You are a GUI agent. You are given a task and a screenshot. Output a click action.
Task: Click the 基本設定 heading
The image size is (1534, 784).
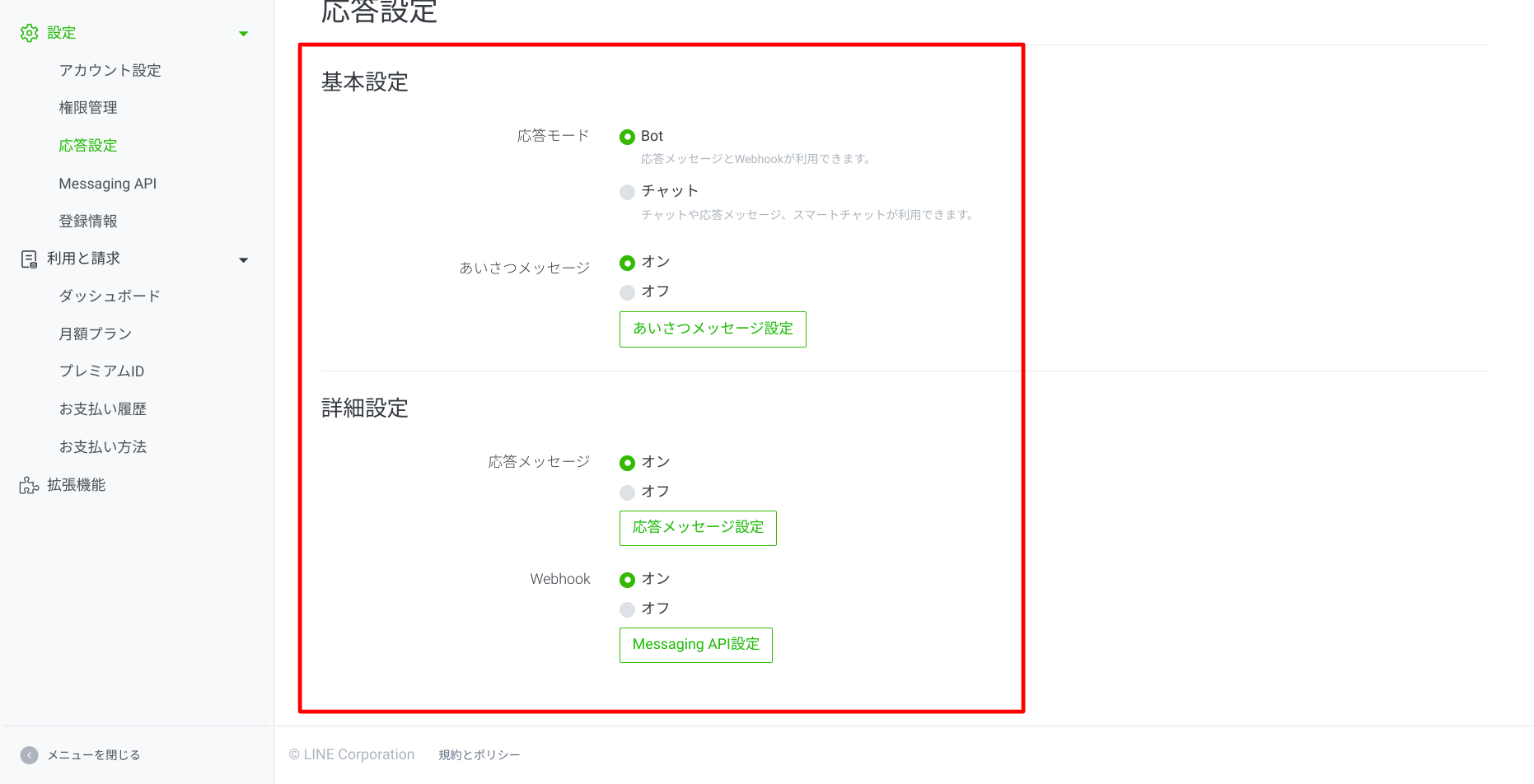pos(364,82)
